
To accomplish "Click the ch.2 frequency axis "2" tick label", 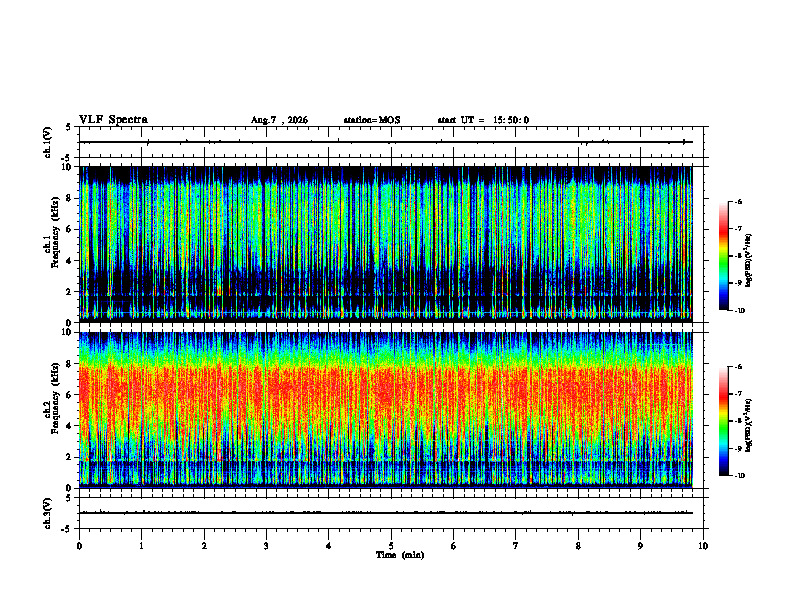I will 69,458.
